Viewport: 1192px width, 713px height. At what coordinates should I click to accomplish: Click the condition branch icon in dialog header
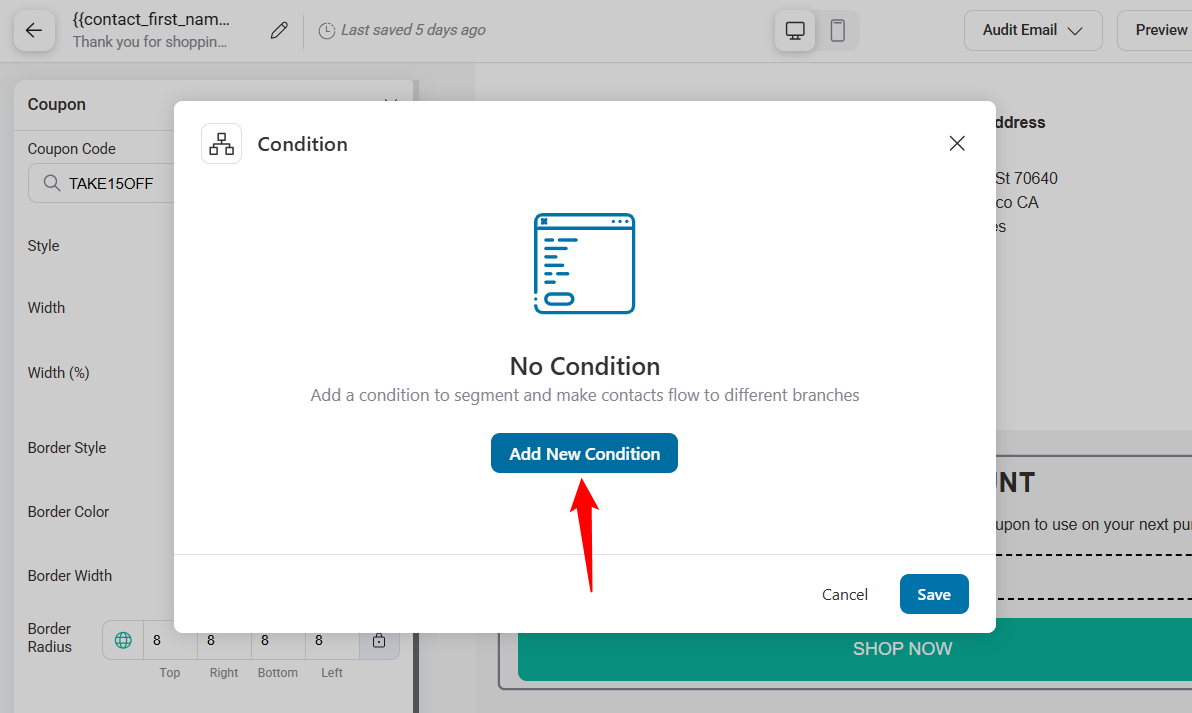221,143
